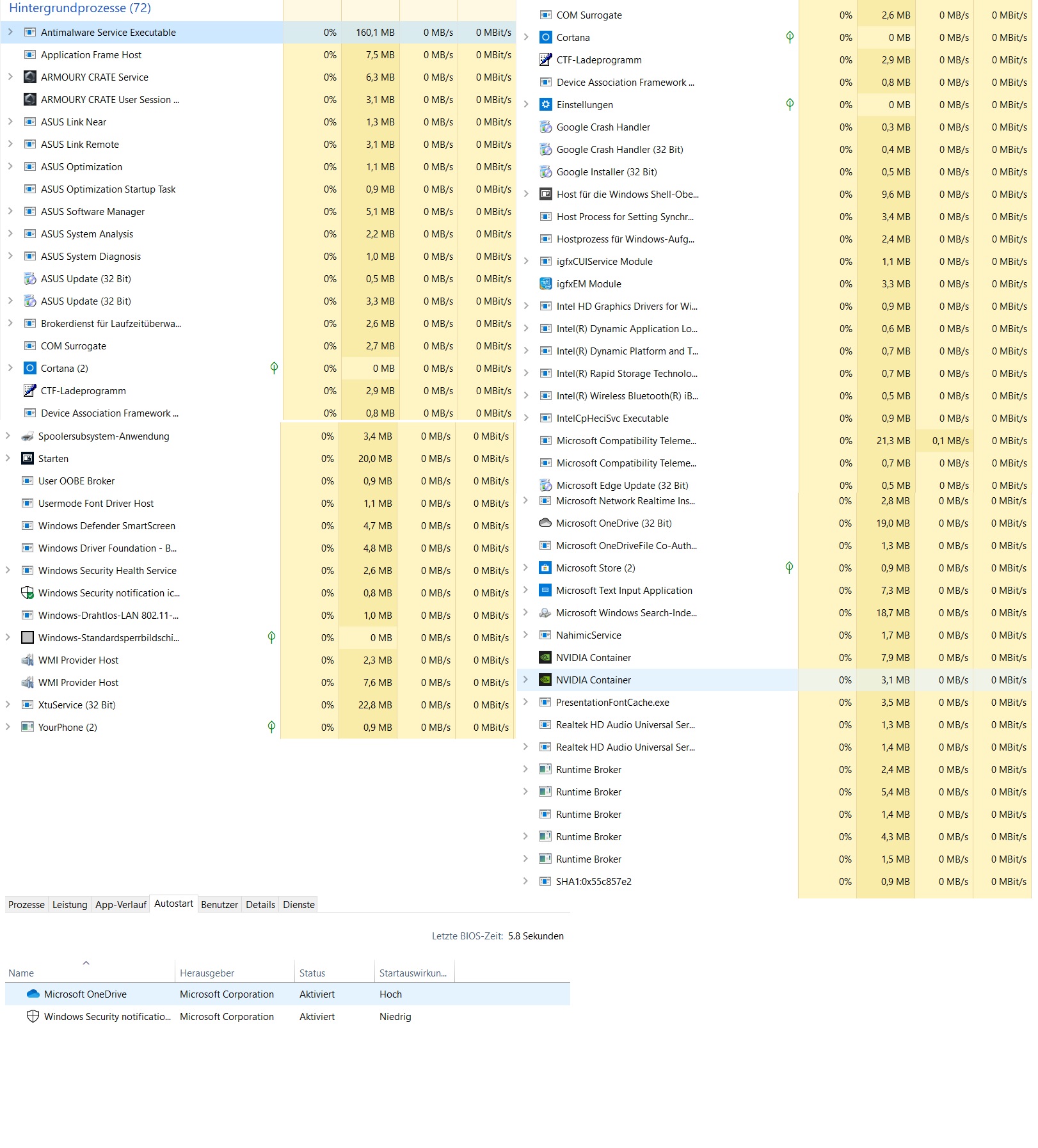Switch to the Leistung tab

[70, 905]
